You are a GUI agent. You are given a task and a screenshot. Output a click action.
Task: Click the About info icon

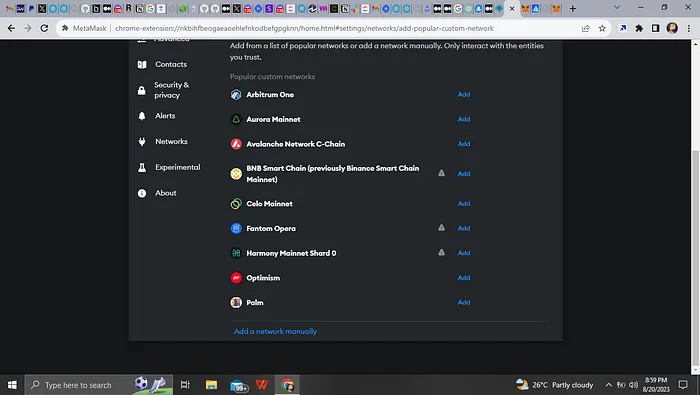pos(142,193)
